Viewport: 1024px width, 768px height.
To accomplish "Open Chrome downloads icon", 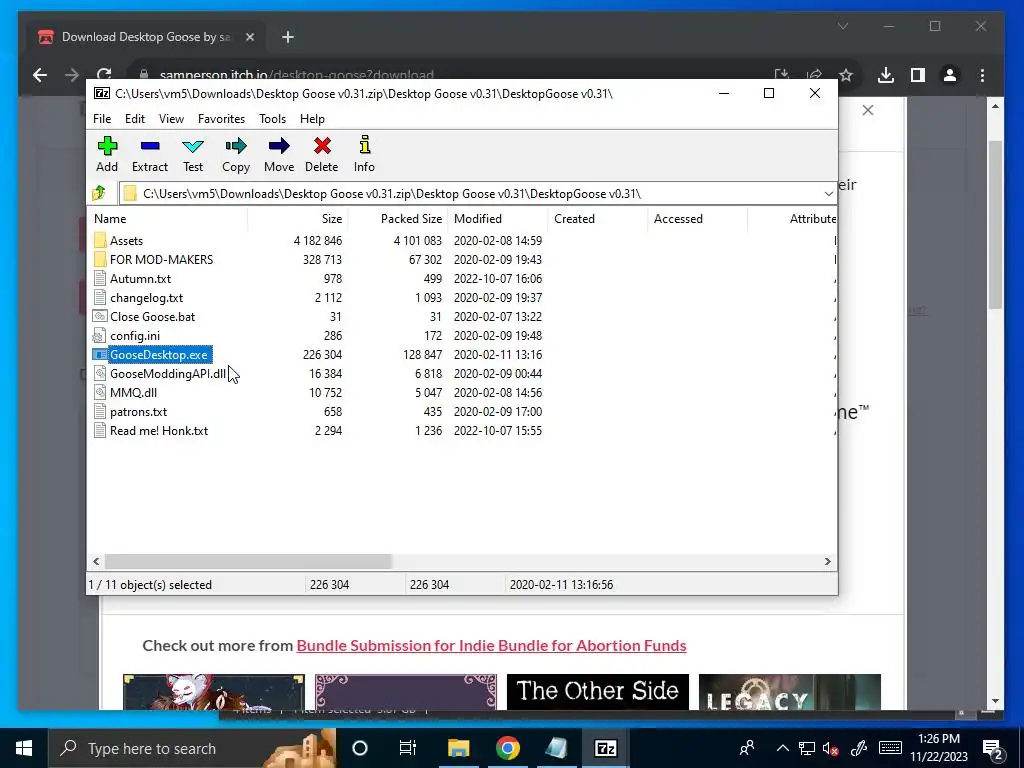I will [x=886, y=75].
